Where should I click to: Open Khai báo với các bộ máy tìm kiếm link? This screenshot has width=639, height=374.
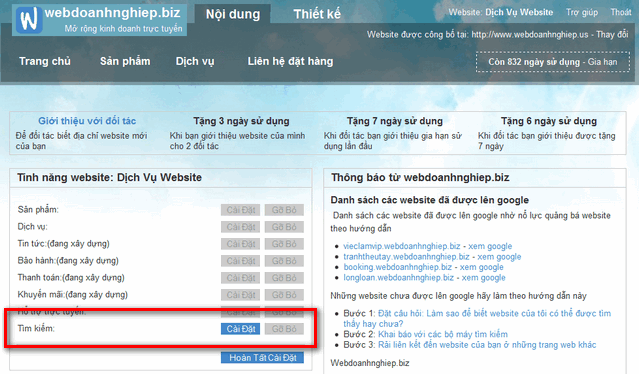(443, 334)
